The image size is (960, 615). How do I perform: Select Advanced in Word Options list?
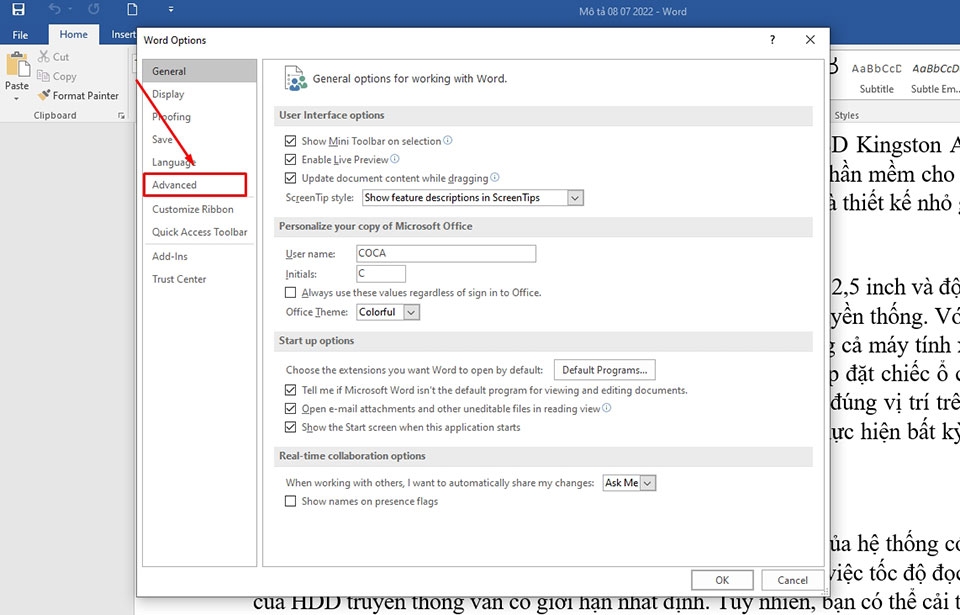click(195, 184)
